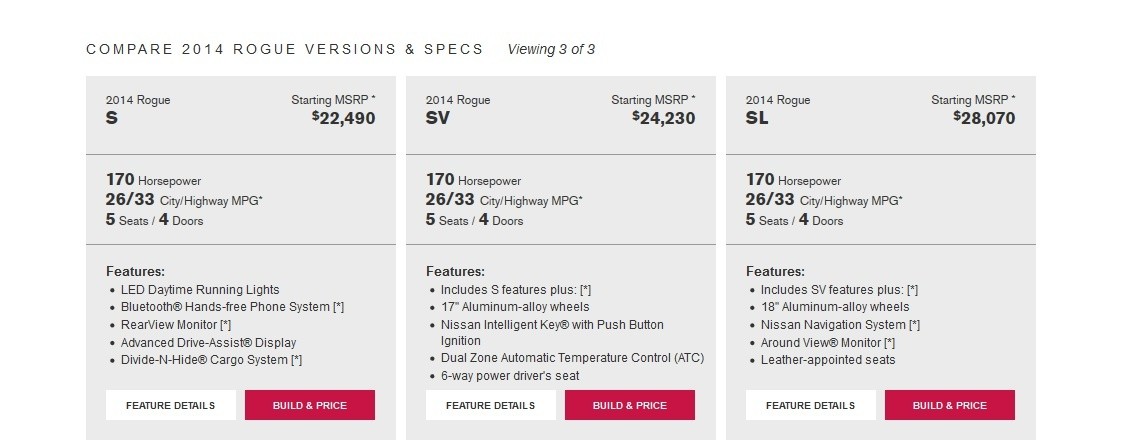Open Feature Details for Rogue SL
The height and width of the screenshot is (441, 1135).
point(811,406)
